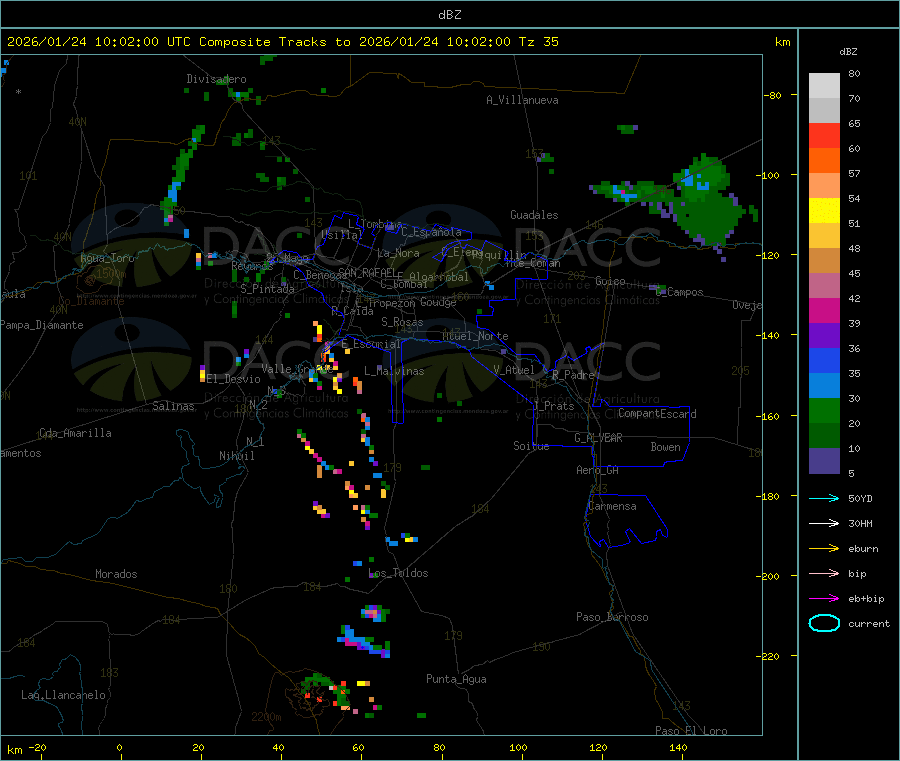Click the Cda_Amarilla map label

pos(75,433)
